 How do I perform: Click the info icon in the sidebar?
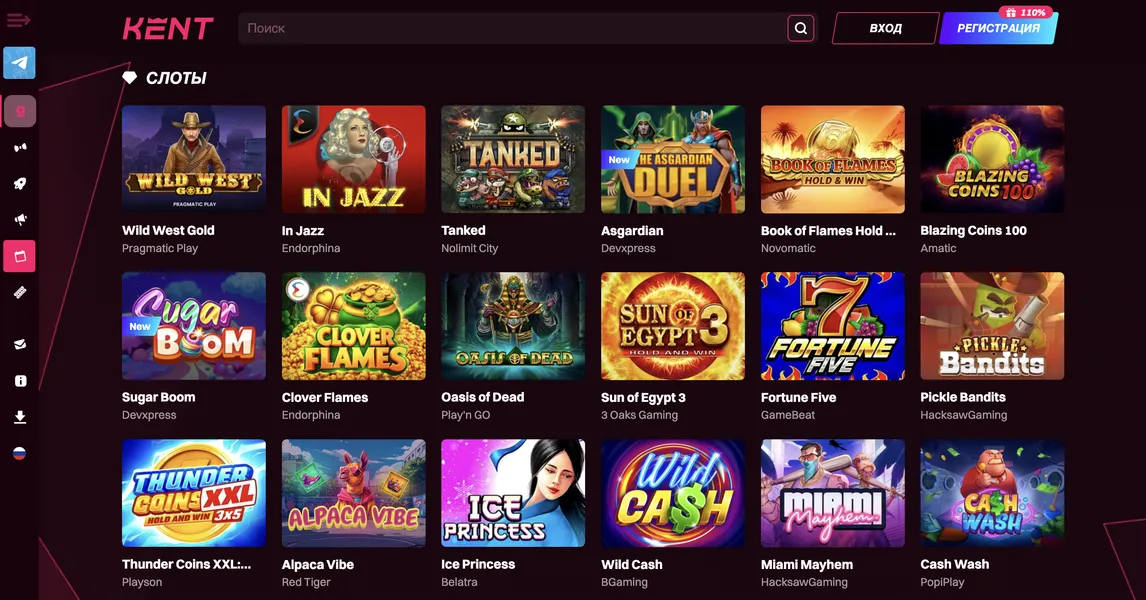(x=19, y=380)
